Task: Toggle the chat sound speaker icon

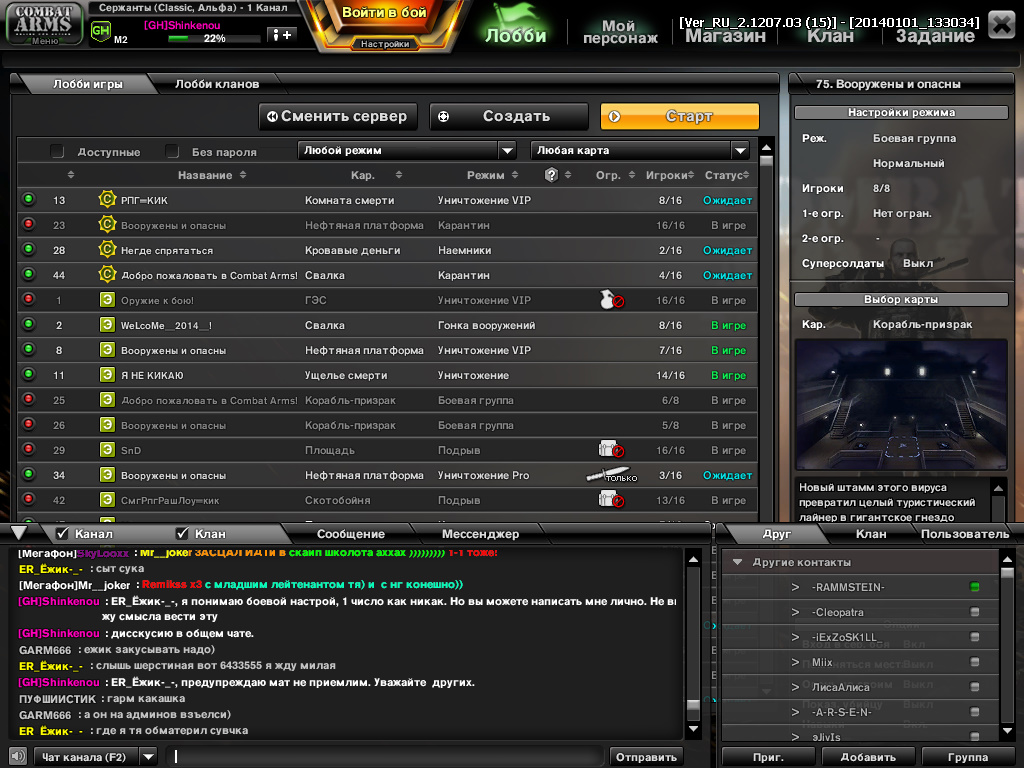Action: tap(18, 756)
